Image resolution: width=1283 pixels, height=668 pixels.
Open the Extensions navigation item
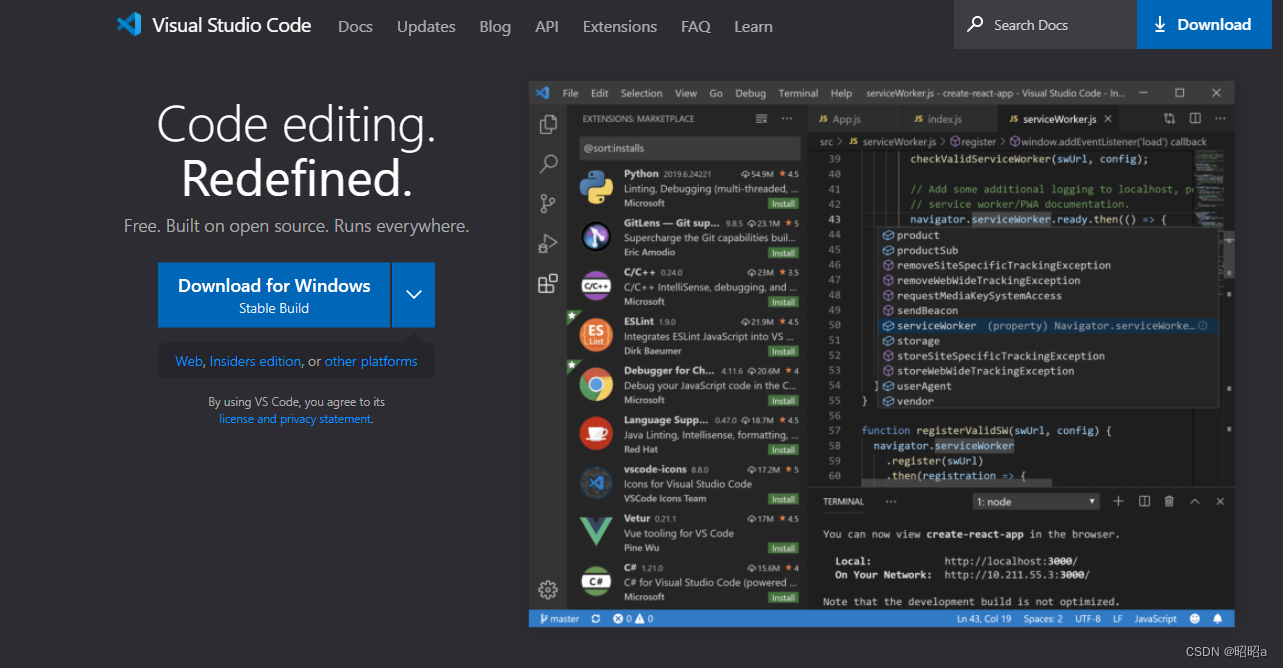(620, 26)
